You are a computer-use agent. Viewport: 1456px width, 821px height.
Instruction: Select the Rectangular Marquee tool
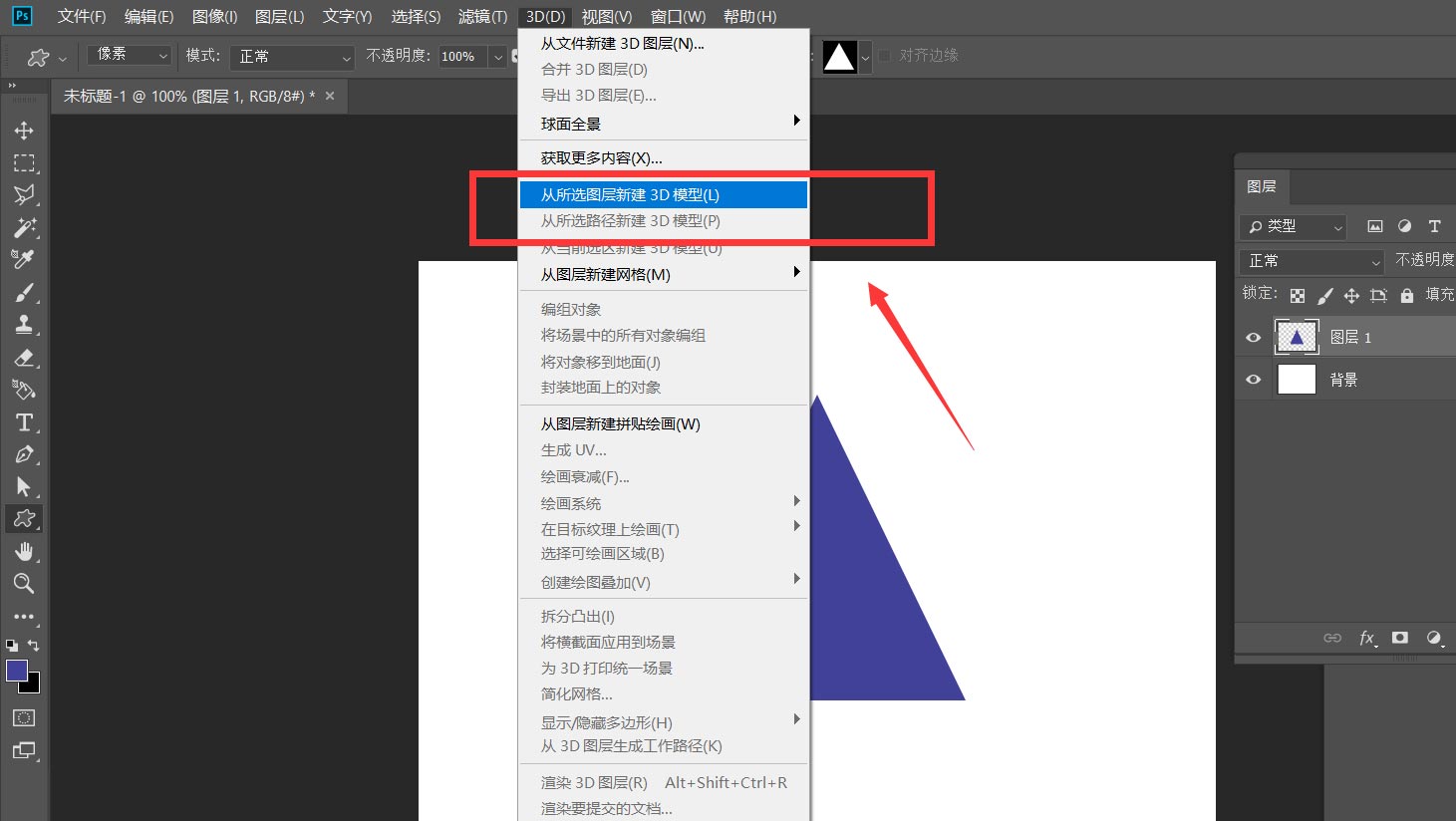click(x=24, y=162)
